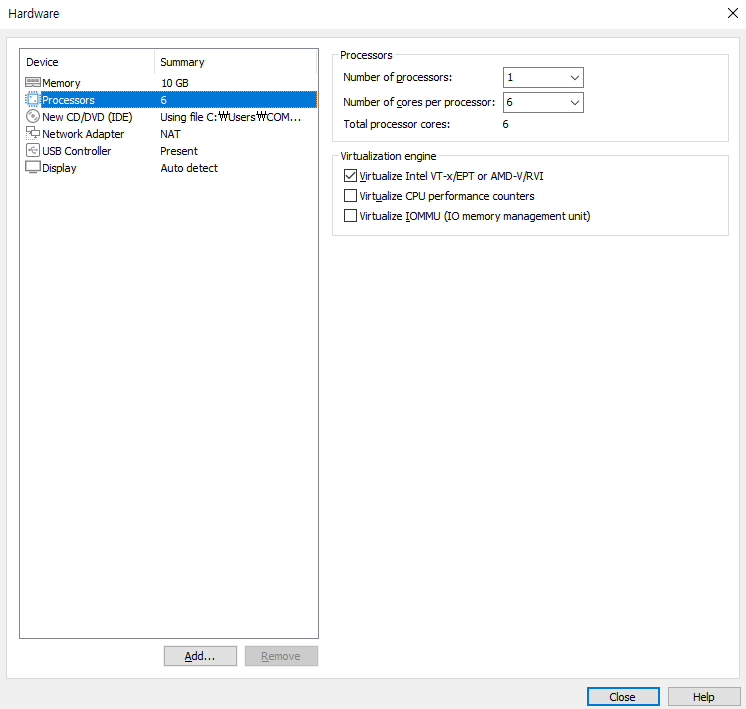Click the Number of cores per processor label
746x709 pixels.
(x=419, y=102)
